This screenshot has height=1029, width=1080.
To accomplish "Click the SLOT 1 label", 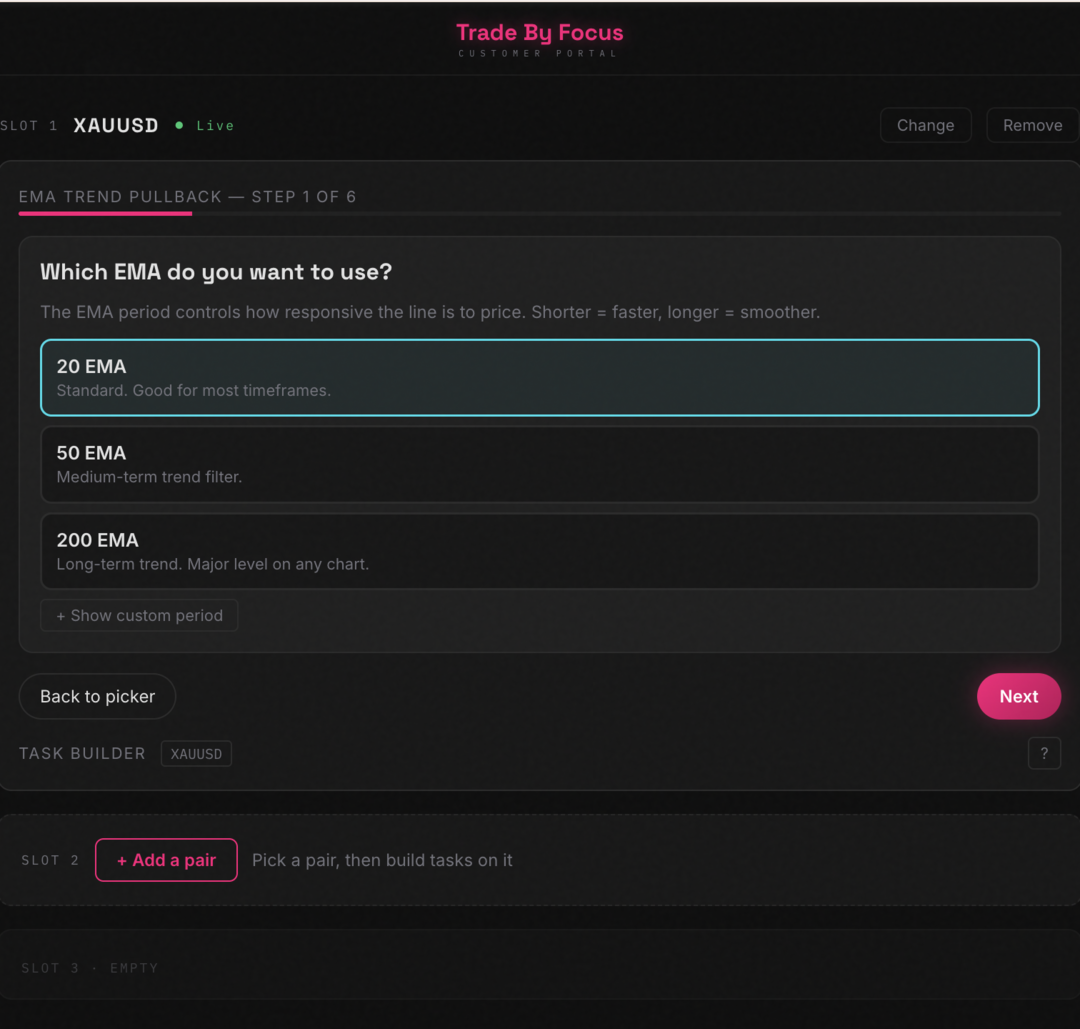I will 29,126.
